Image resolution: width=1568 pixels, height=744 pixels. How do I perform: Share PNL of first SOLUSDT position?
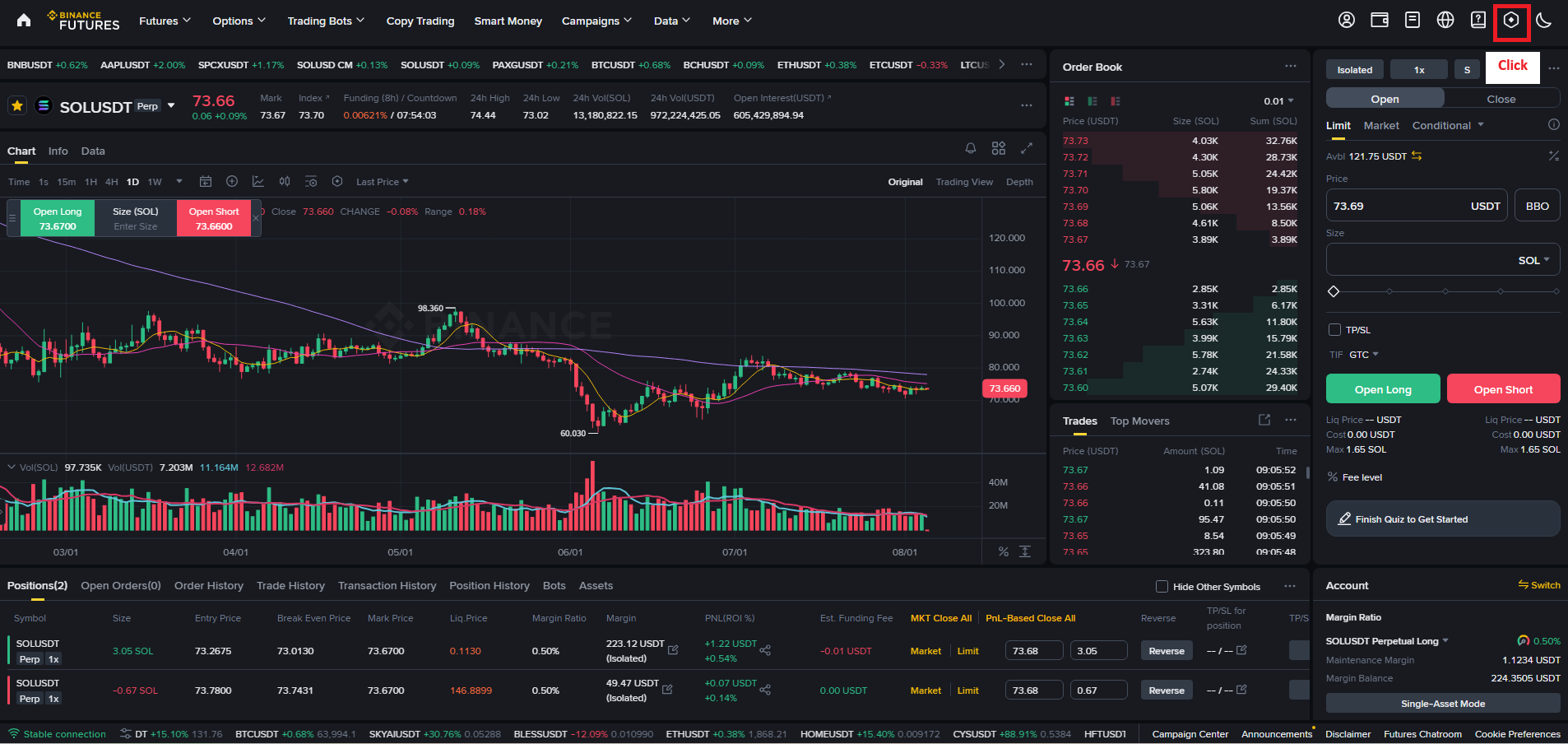point(765,650)
